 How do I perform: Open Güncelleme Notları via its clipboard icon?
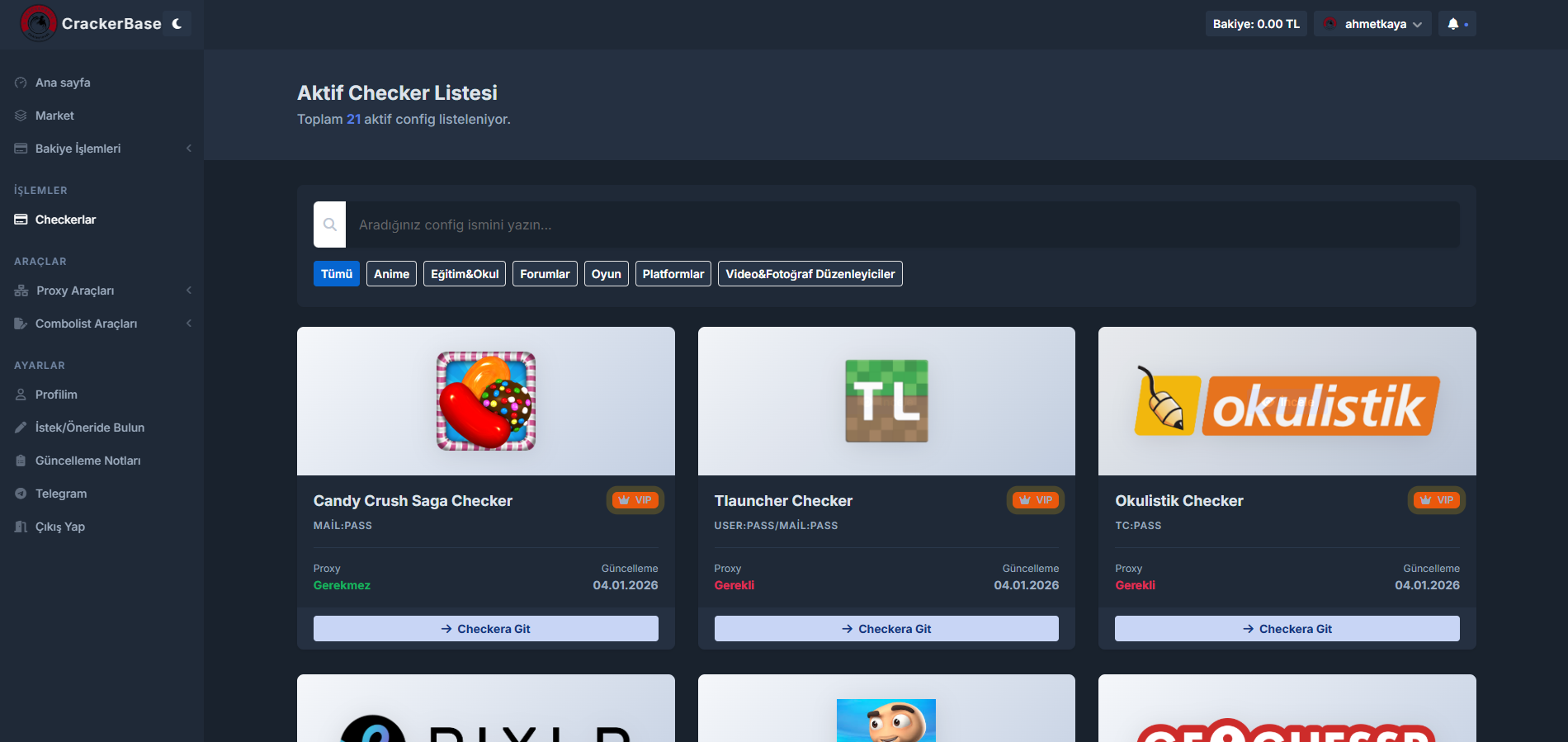[x=21, y=461]
